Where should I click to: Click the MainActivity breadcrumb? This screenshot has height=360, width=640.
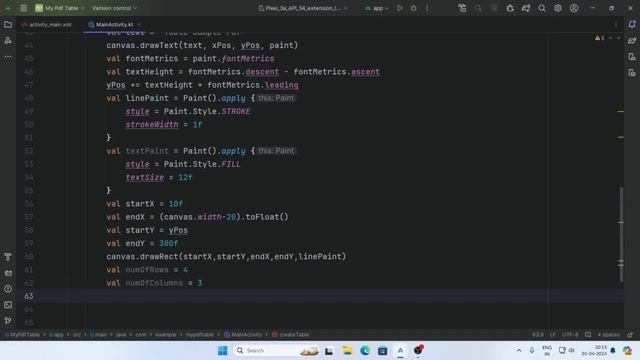tap(243, 335)
